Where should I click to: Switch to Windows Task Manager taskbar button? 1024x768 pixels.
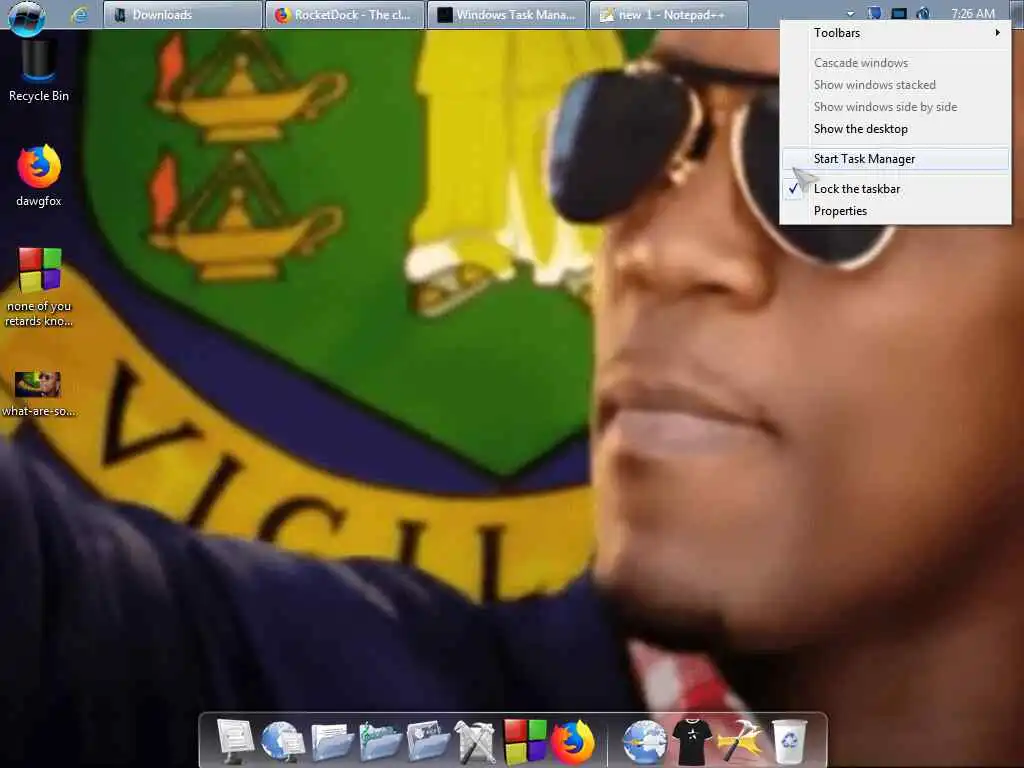click(507, 14)
